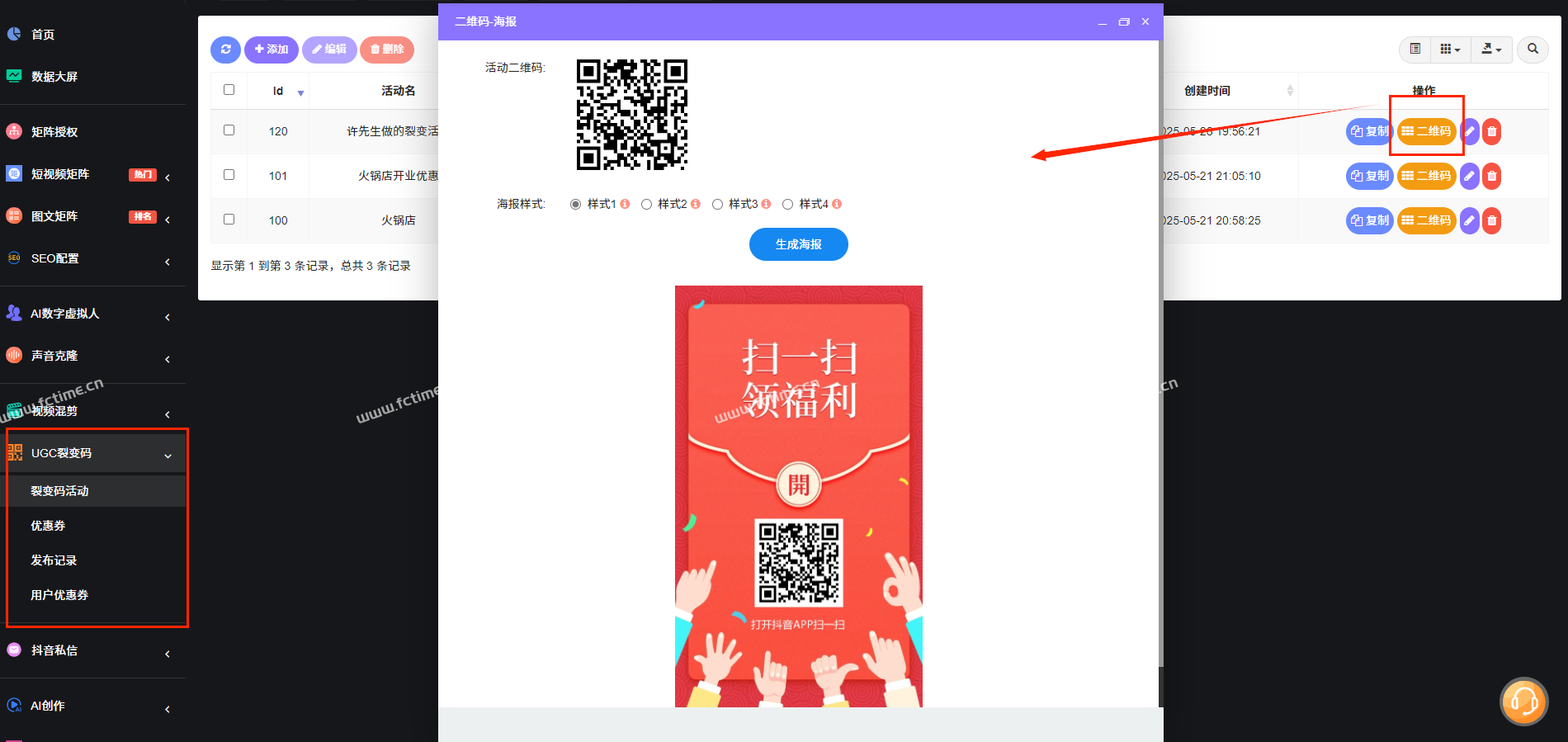Open customer service headset icon
1568x742 pixels.
tap(1523, 702)
